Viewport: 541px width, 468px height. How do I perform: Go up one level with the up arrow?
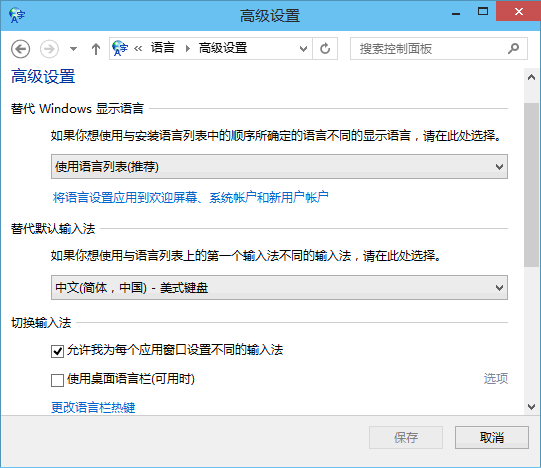[x=96, y=49]
